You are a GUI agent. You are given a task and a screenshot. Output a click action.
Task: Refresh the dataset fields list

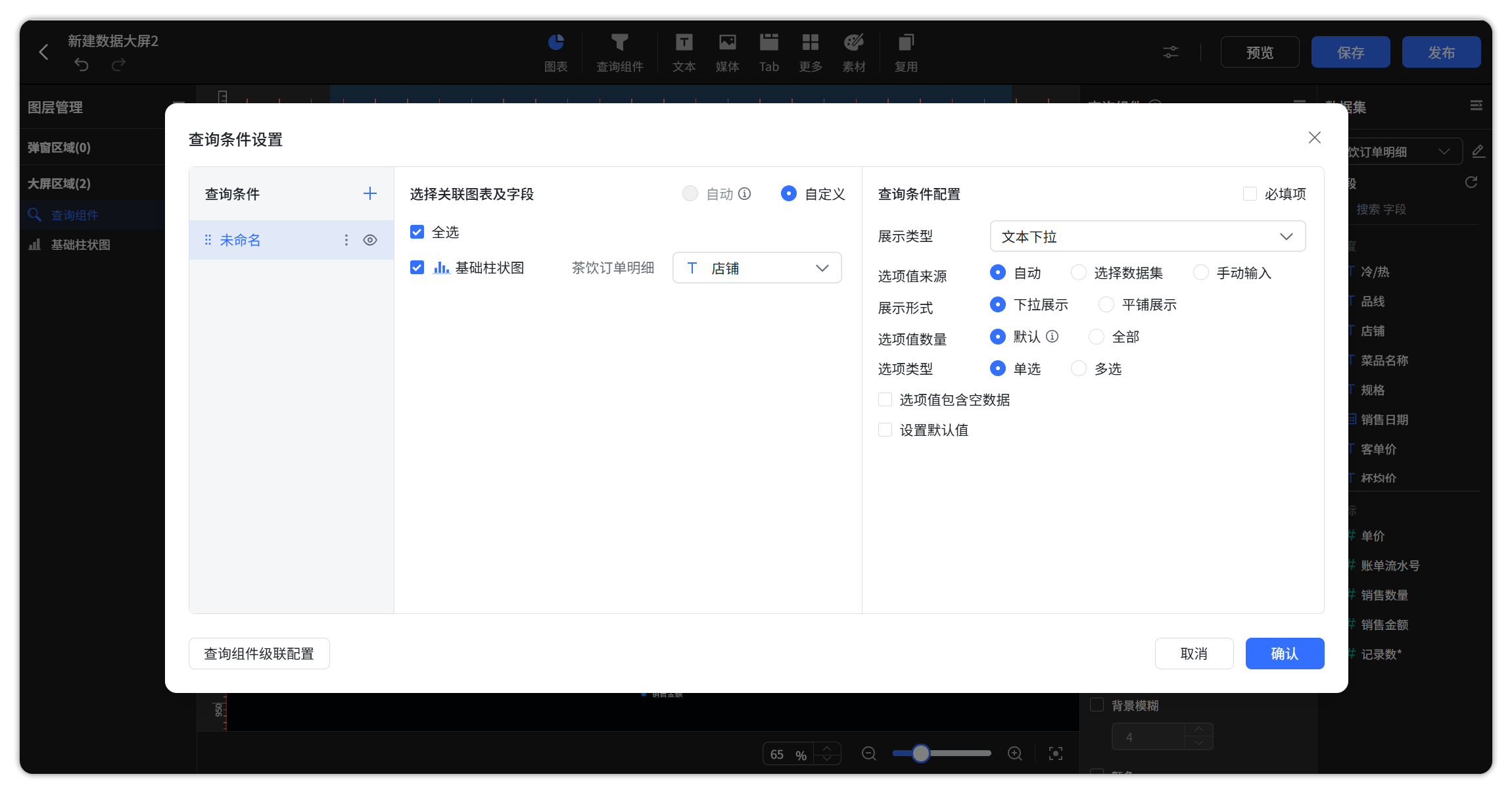click(x=1471, y=182)
